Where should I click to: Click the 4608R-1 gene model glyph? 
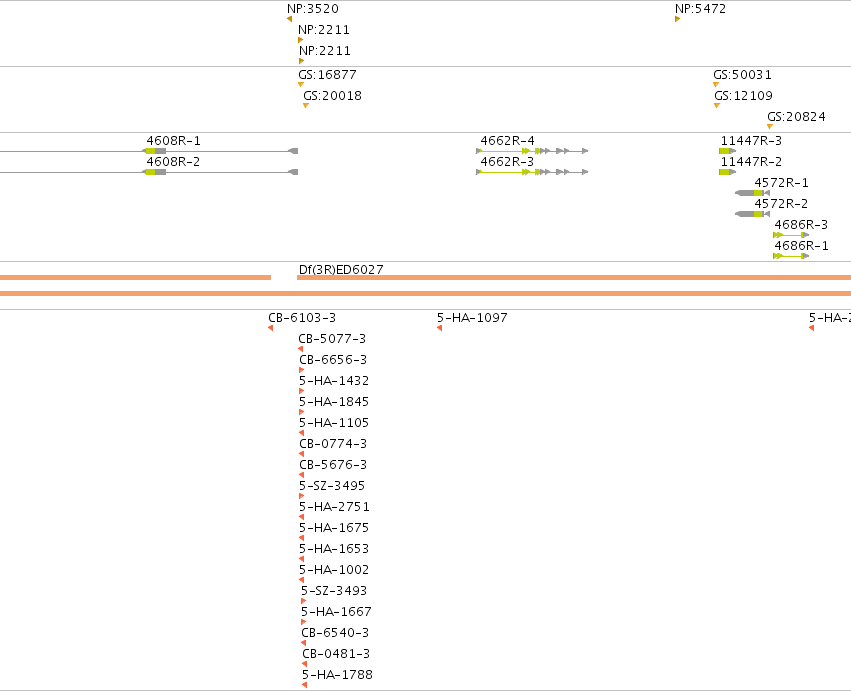click(149, 151)
